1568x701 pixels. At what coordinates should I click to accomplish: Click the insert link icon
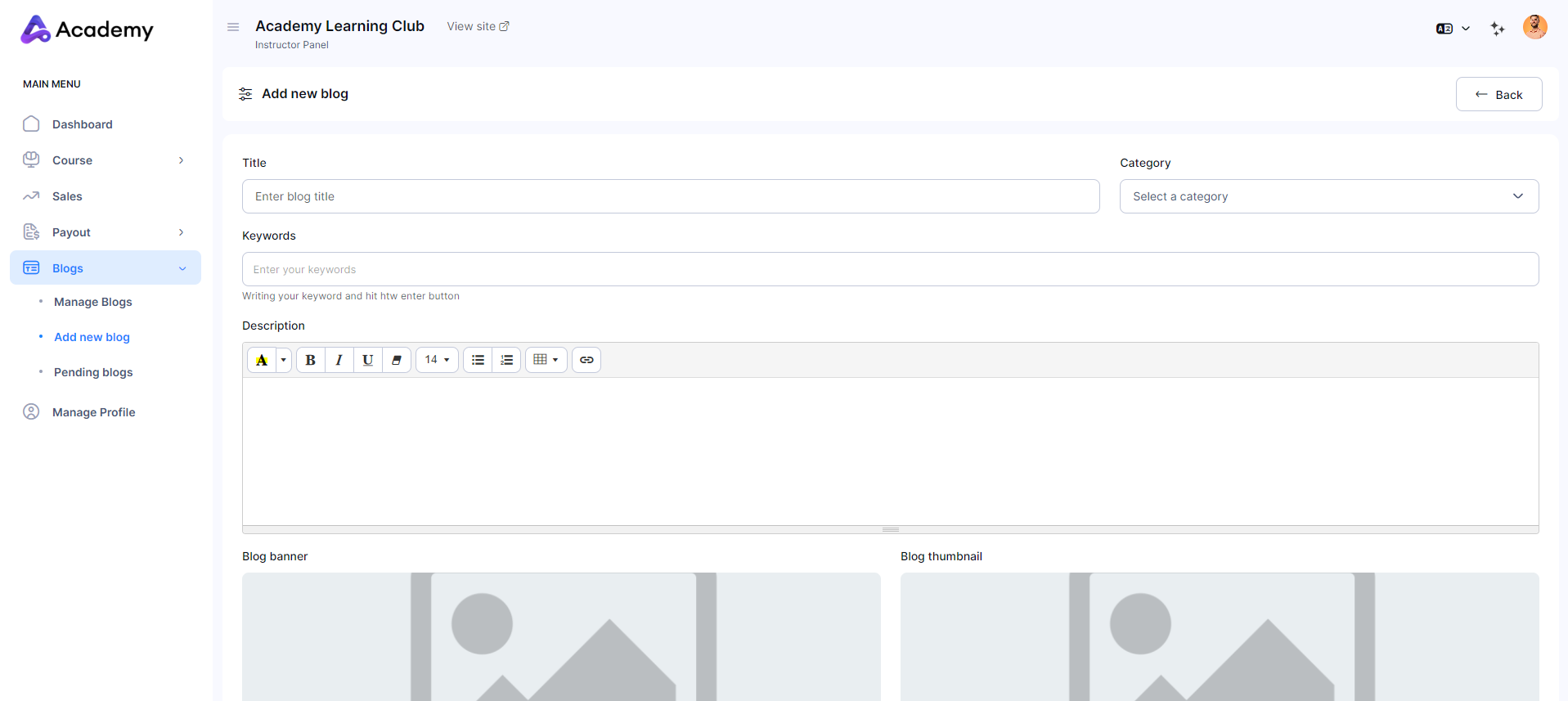(x=586, y=360)
